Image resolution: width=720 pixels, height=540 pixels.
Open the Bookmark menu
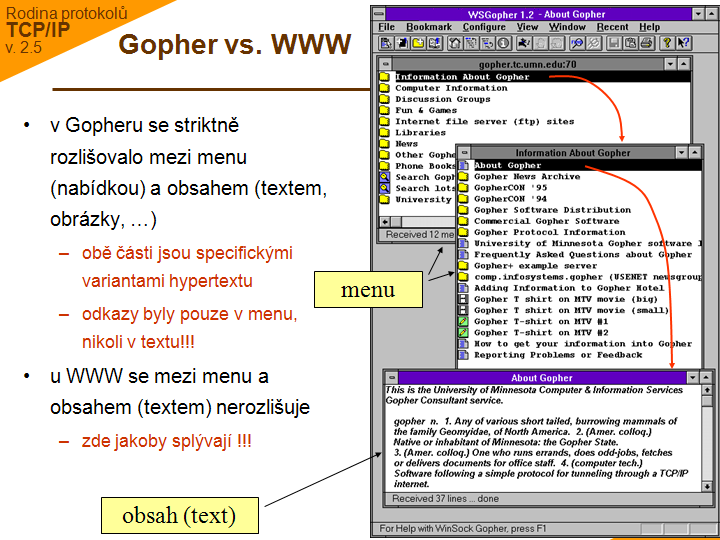pyautogui.click(x=428, y=27)
